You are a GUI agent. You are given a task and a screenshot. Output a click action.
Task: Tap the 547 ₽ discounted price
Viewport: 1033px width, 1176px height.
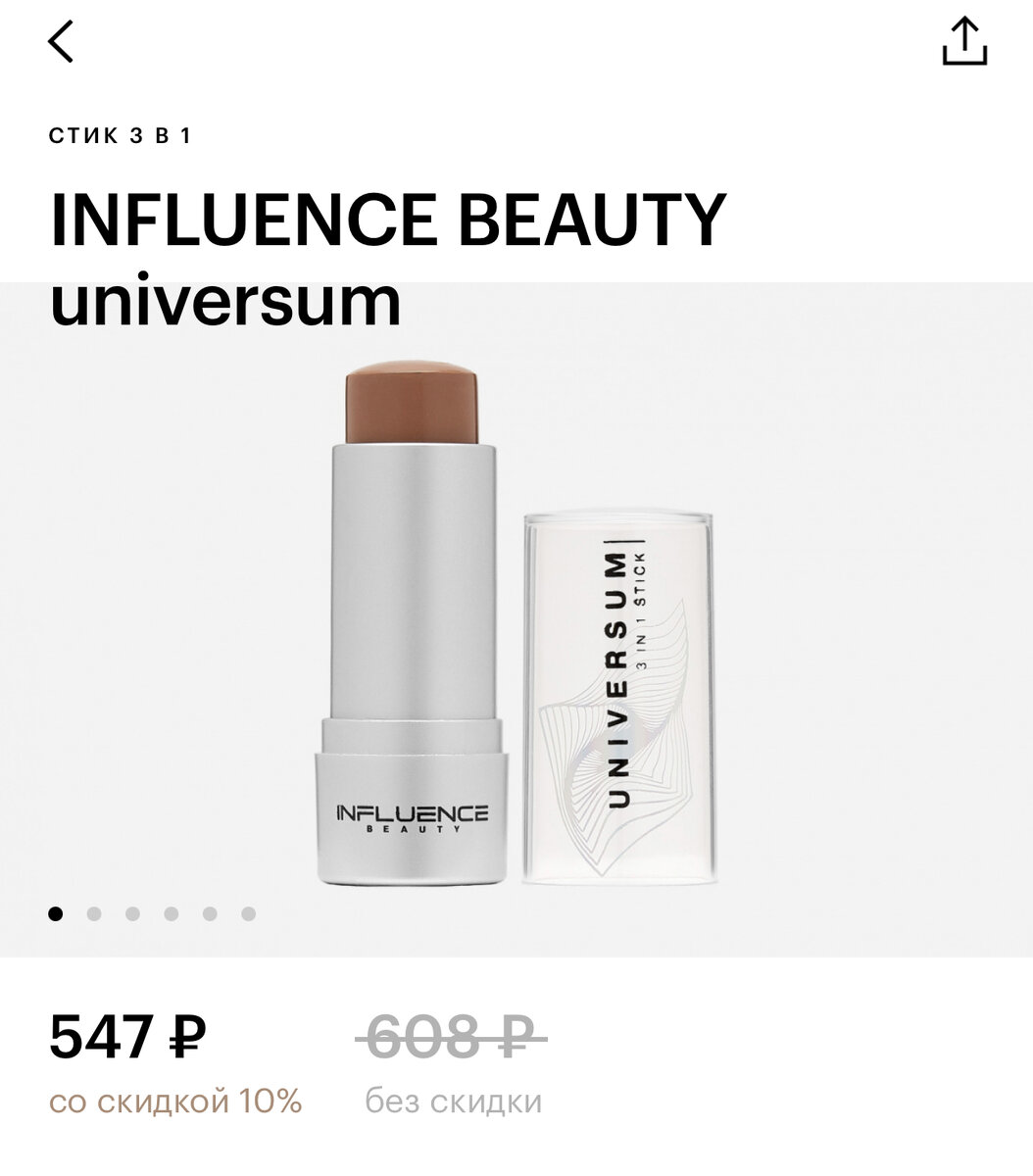coord(127,1037)
